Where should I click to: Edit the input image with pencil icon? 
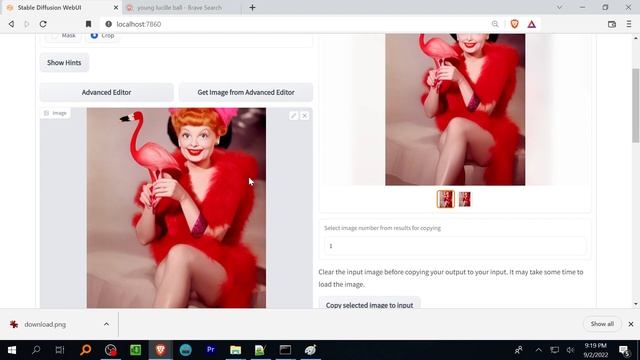pyautogui.click(x=293, y=116)
